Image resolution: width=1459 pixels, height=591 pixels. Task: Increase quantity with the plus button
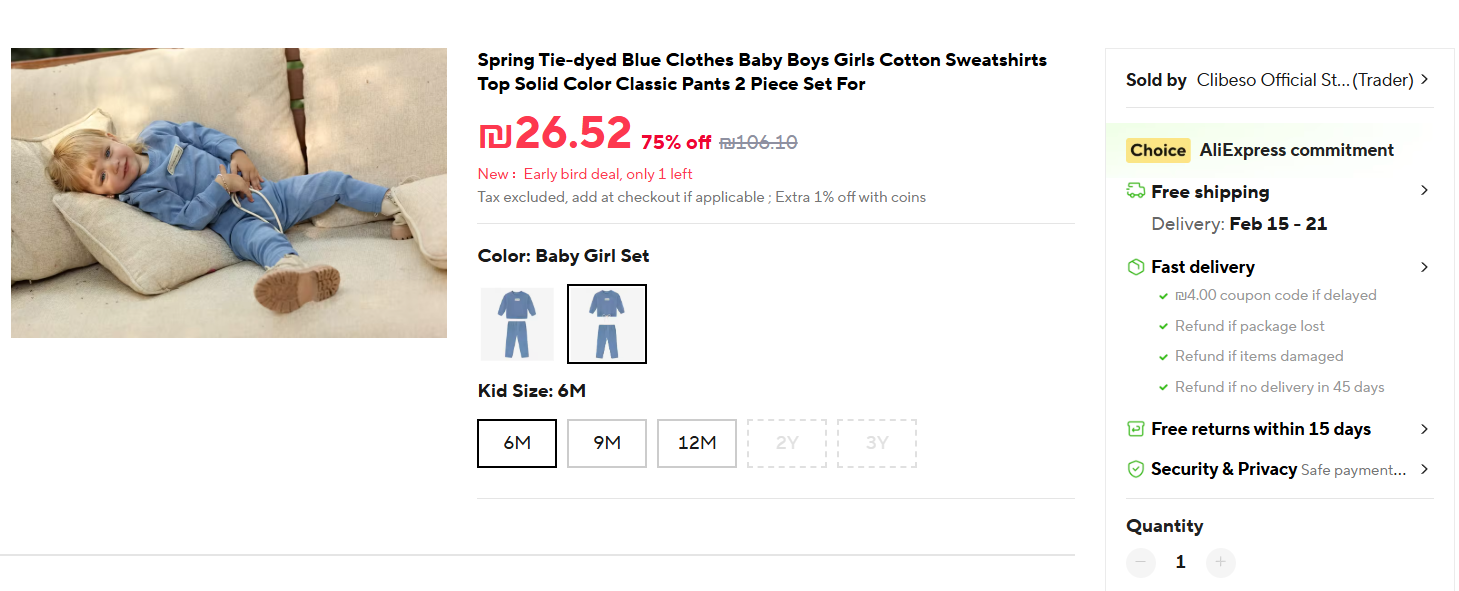[1220, 562]
